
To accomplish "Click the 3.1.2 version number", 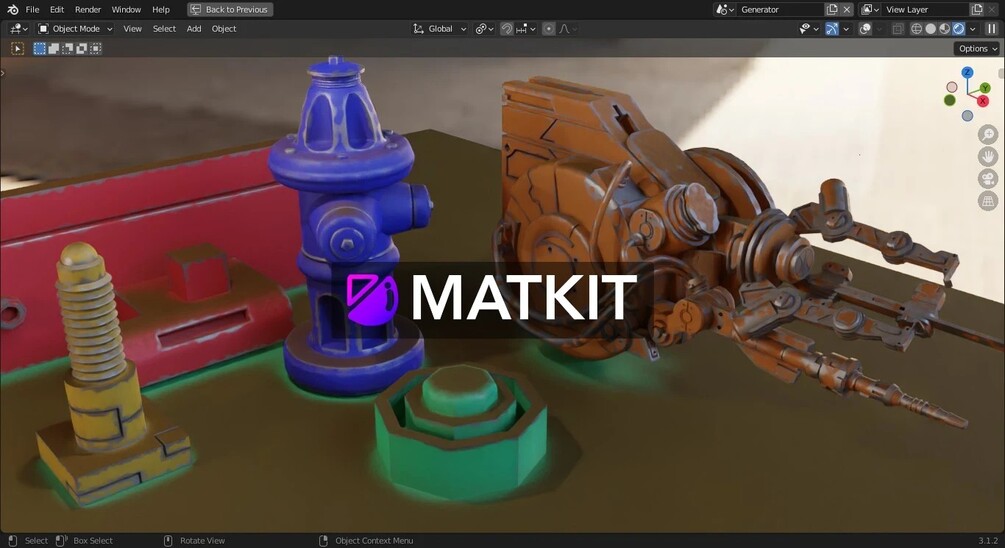I will 988,541.
